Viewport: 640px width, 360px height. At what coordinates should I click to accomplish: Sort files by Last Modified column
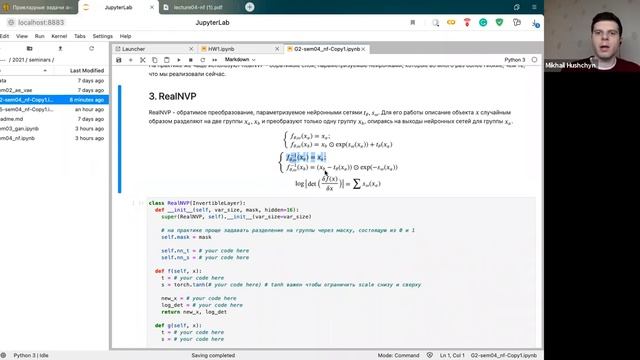(87, 71)
